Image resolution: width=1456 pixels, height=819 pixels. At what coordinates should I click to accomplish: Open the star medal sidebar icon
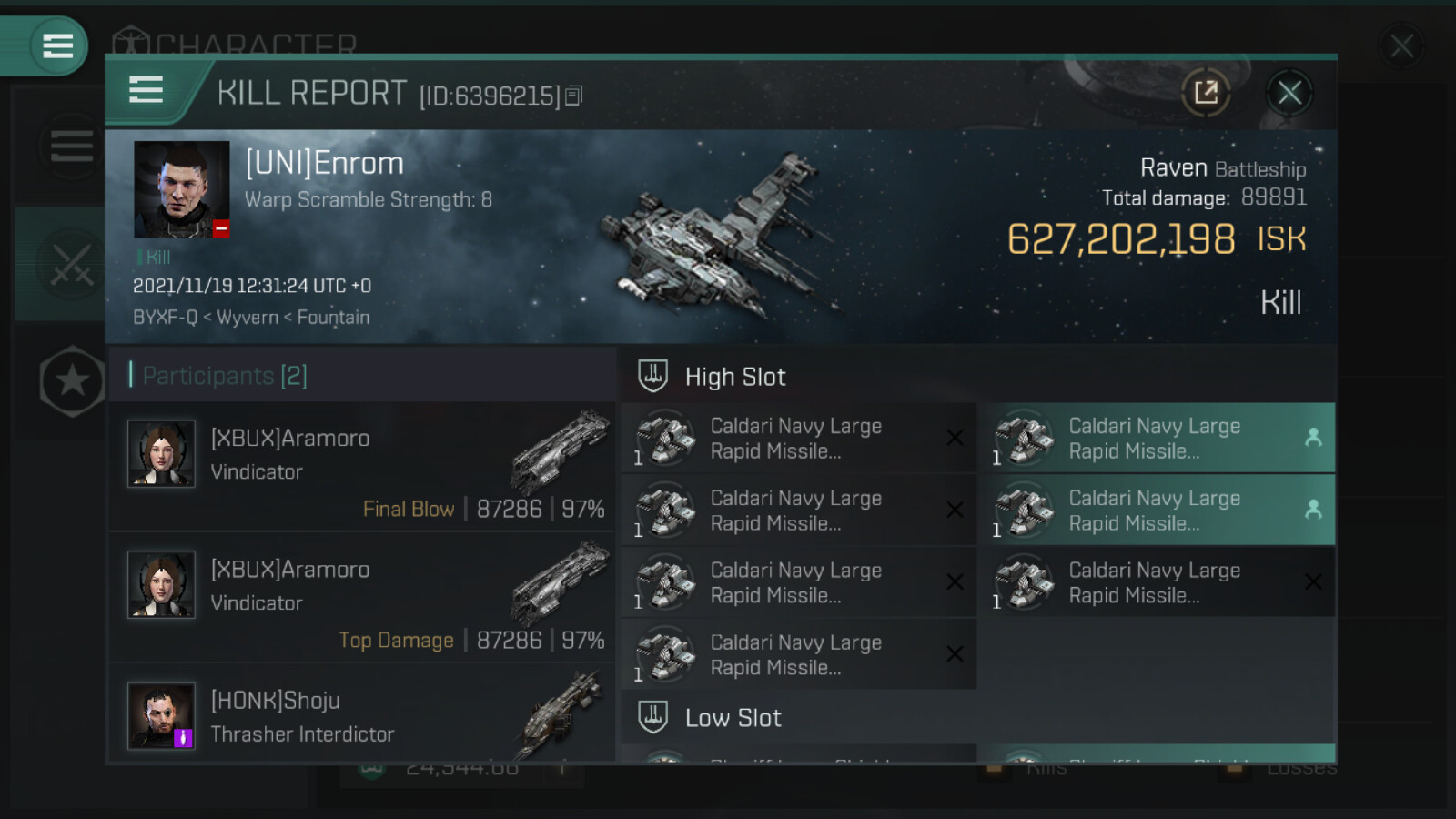tap(72, 381)
